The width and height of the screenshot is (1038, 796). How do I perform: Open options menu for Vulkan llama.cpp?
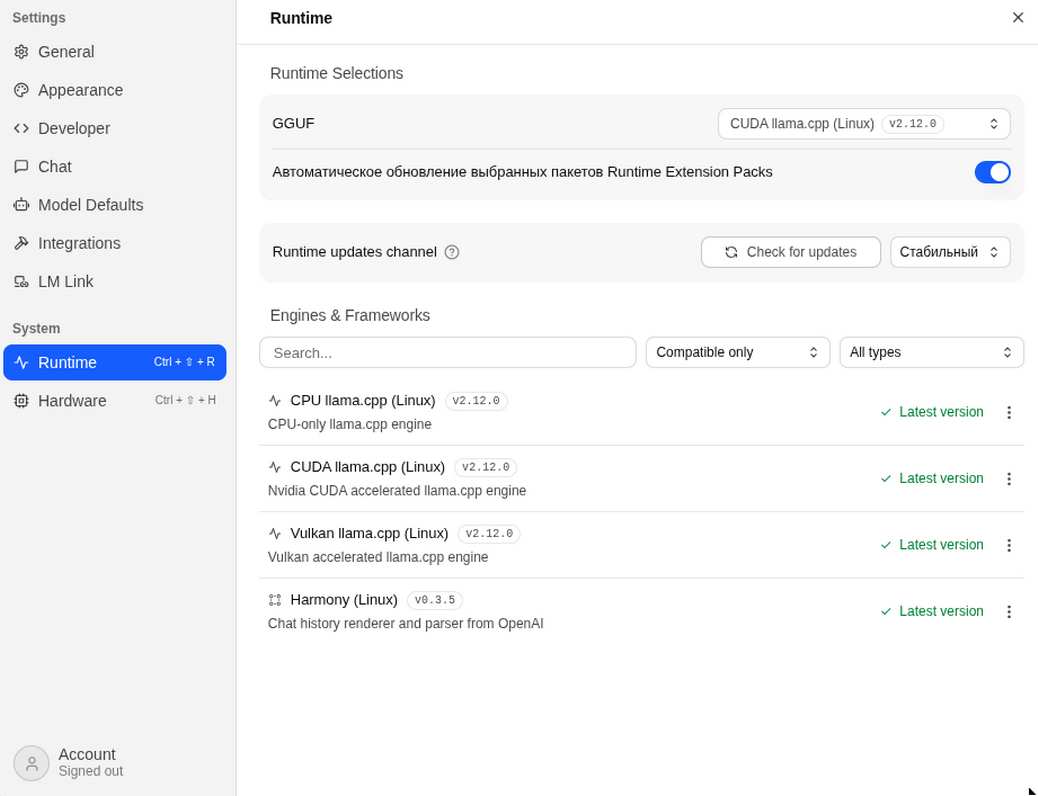click(1009, 545)
